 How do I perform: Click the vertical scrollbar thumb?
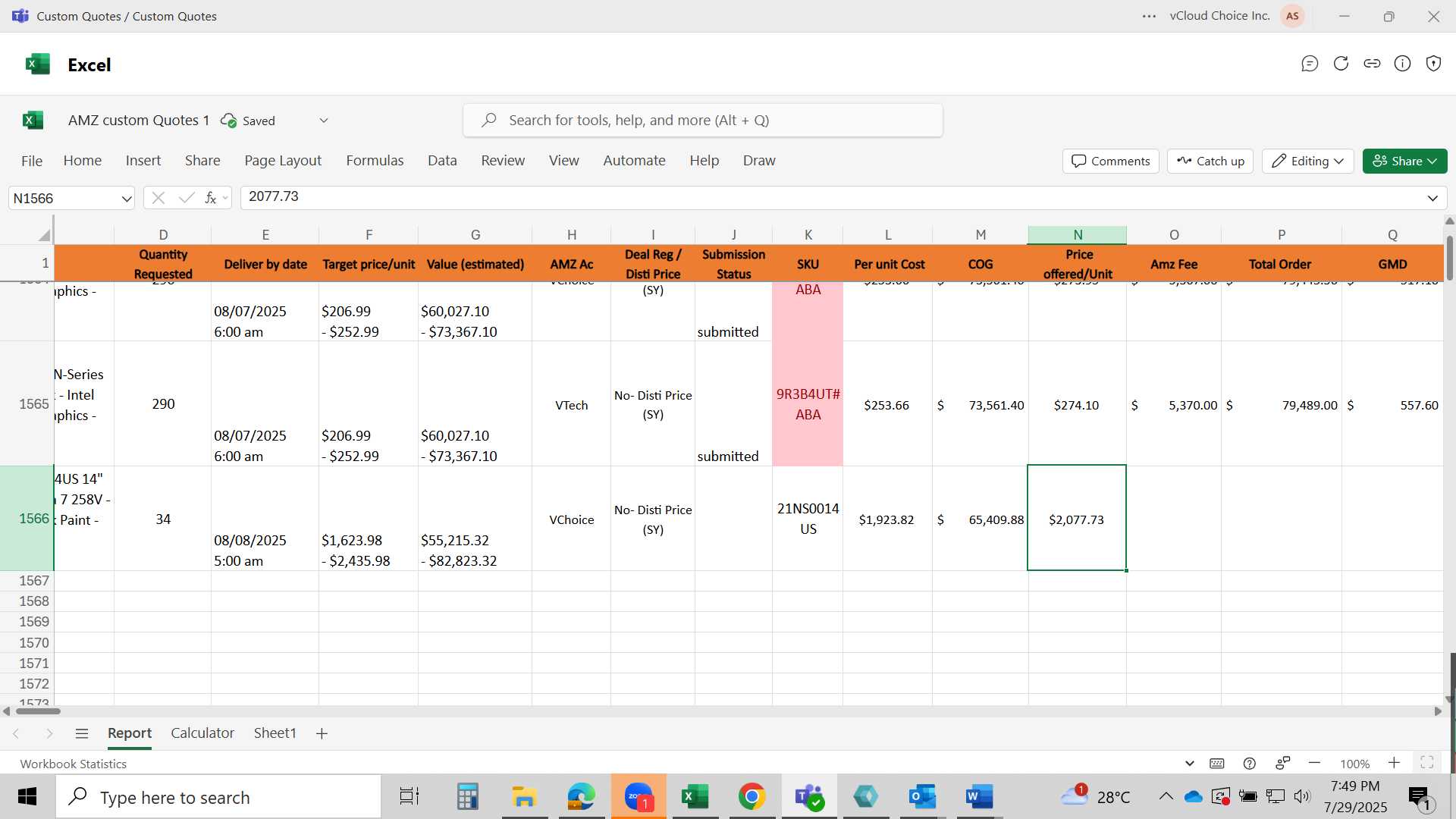click(x=1449, y=258)
